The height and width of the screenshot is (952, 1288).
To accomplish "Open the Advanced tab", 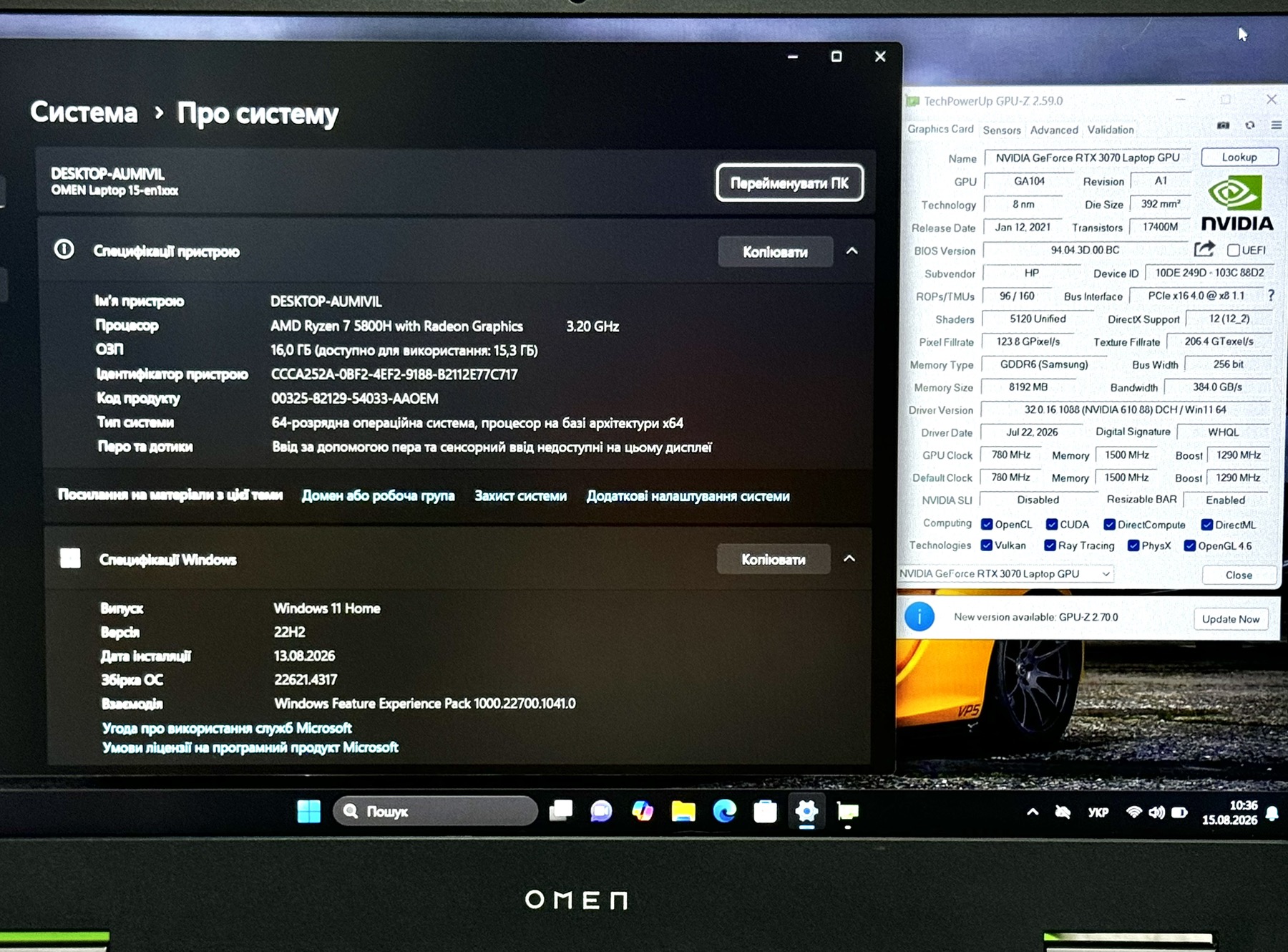I will 1054,130.
